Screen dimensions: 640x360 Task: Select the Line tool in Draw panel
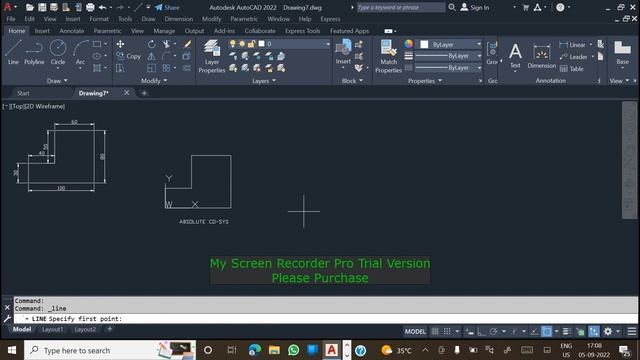pyautogui.click(x=13, y=52)
